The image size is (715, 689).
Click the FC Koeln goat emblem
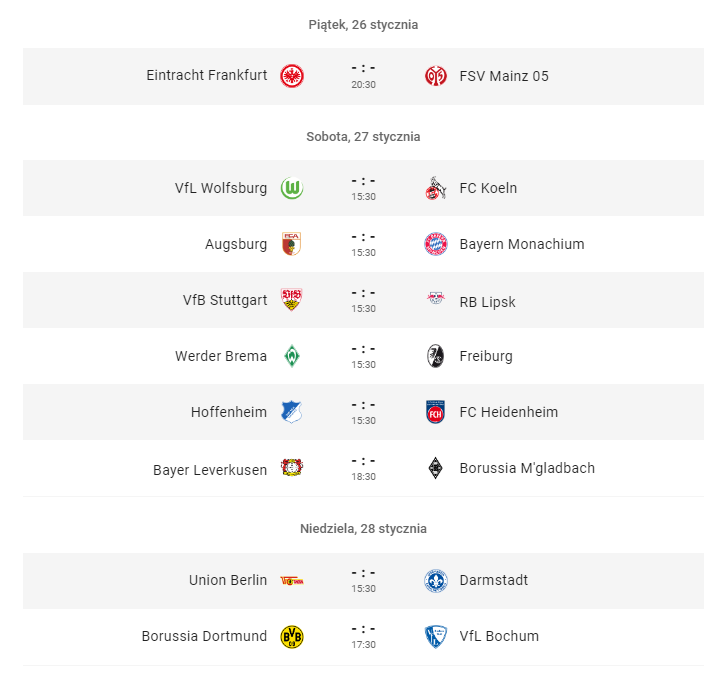(435, 188)
